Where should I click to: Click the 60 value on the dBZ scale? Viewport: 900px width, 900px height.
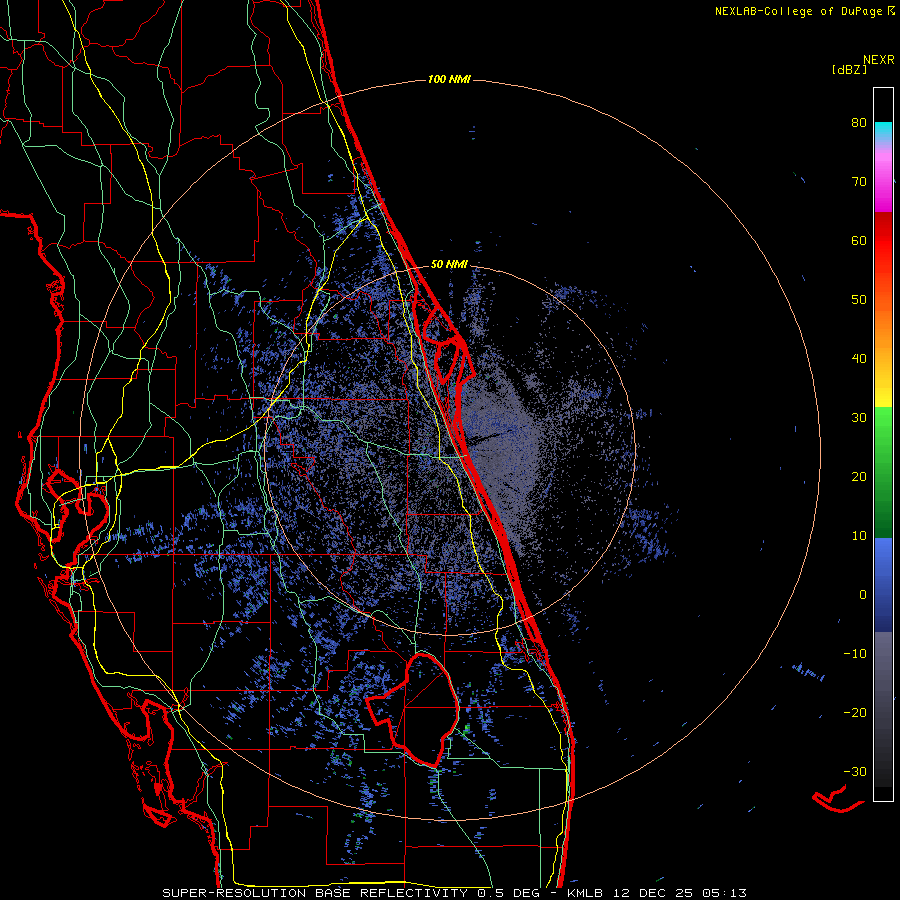(859, 240)
